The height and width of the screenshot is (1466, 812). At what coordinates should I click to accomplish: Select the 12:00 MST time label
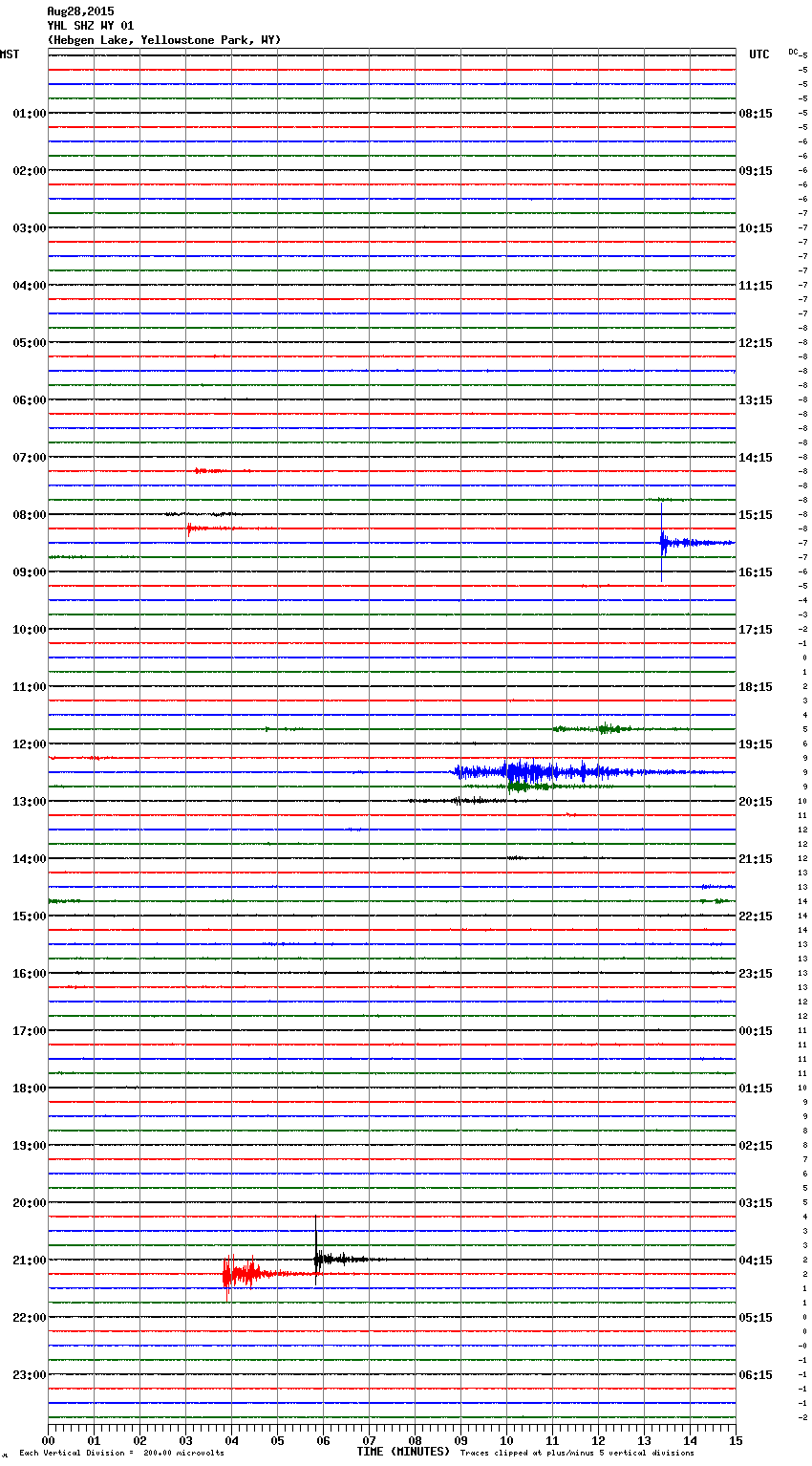pos(29,744)
